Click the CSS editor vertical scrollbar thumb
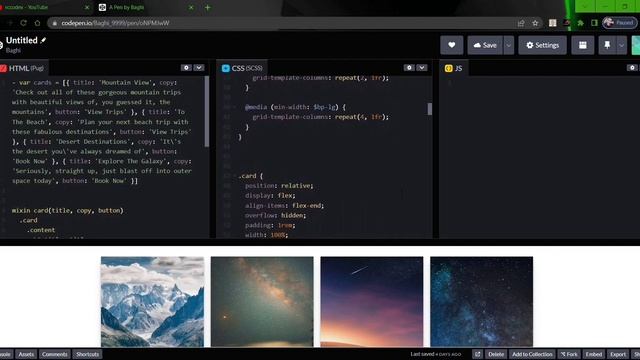The height and width of the screenshot is (360, 640). 429,109
